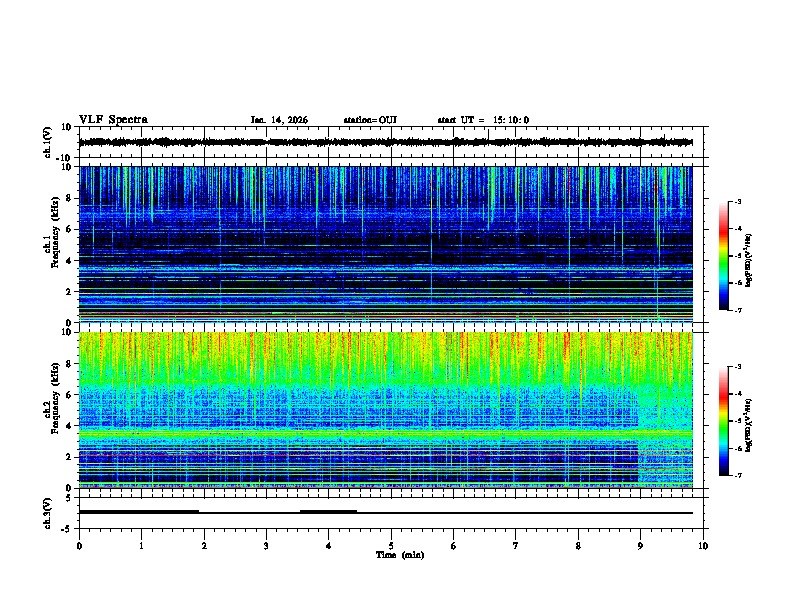
Task: Select the ch.2 "Frequency (kHz)" axis label
Action: tap(55, 398)
